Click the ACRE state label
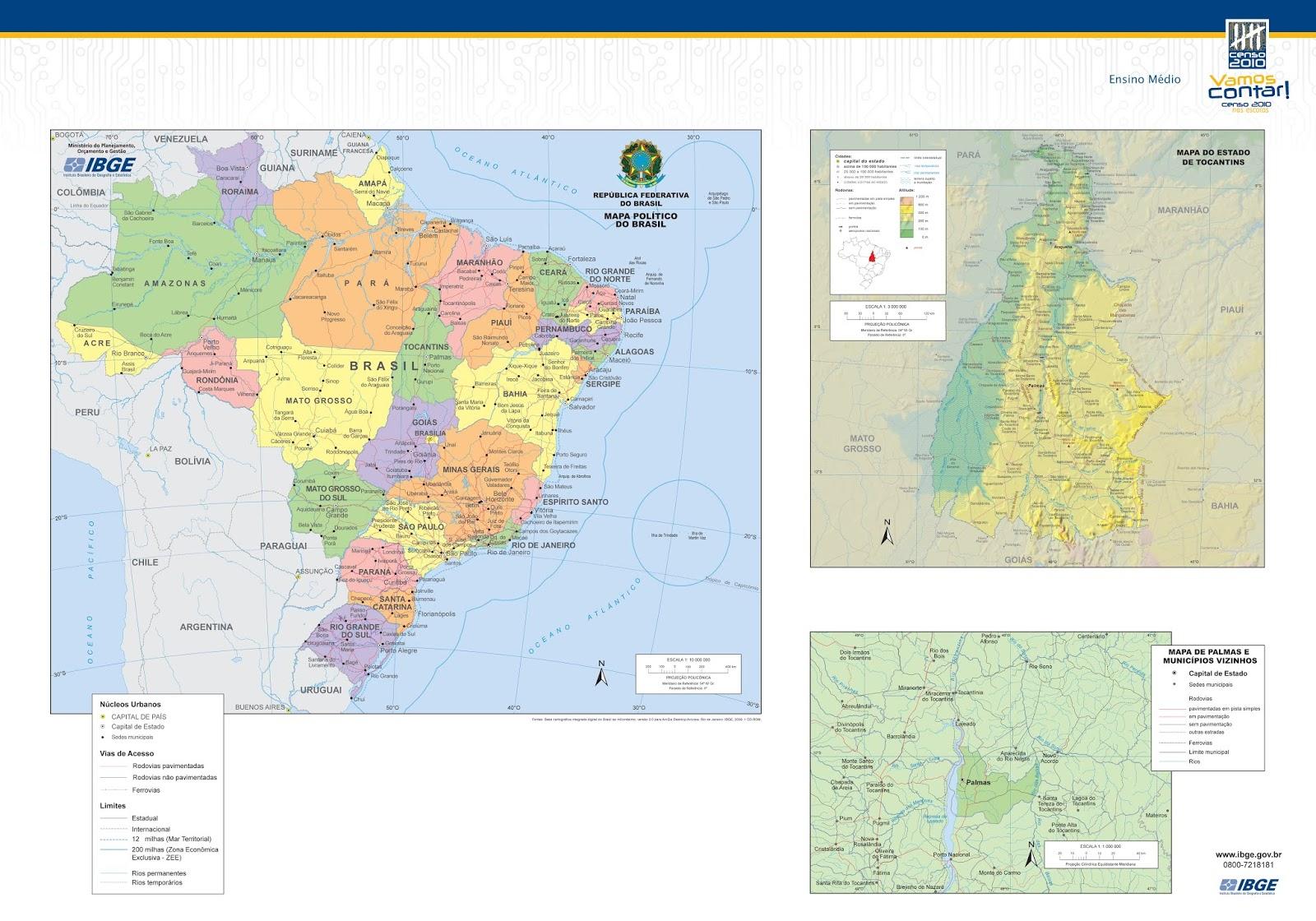Screen dimensions: 1316x921 (97, 343)
